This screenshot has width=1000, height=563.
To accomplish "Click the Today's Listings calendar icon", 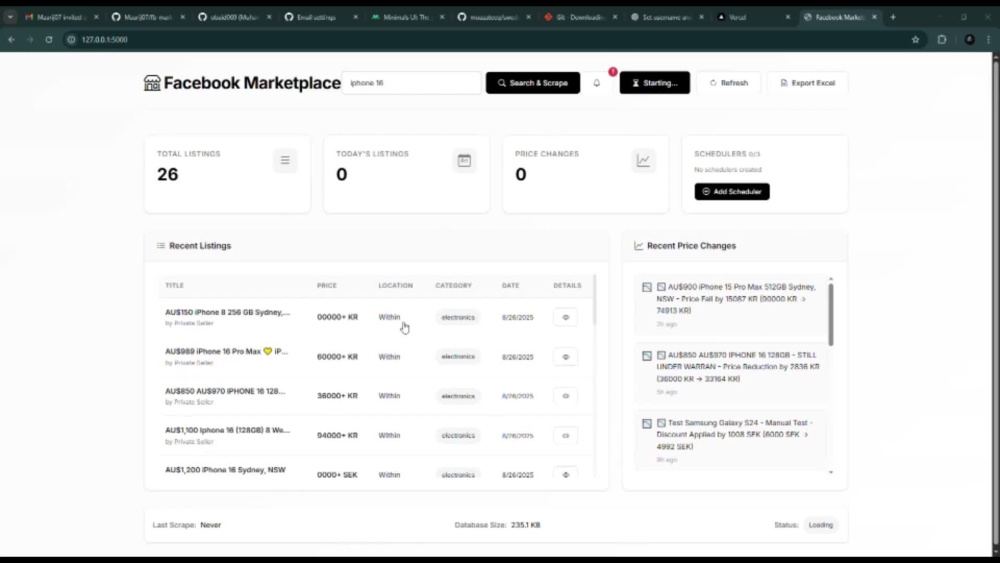I will coord(464,161).
